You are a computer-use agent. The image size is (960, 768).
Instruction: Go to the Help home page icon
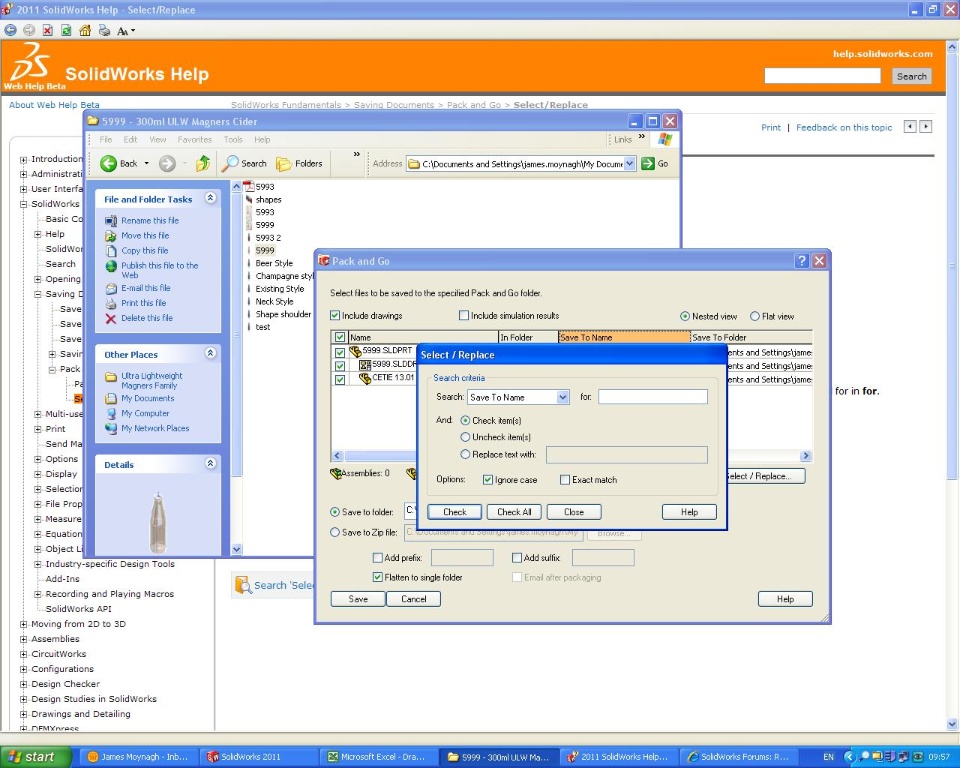point(85,30)
